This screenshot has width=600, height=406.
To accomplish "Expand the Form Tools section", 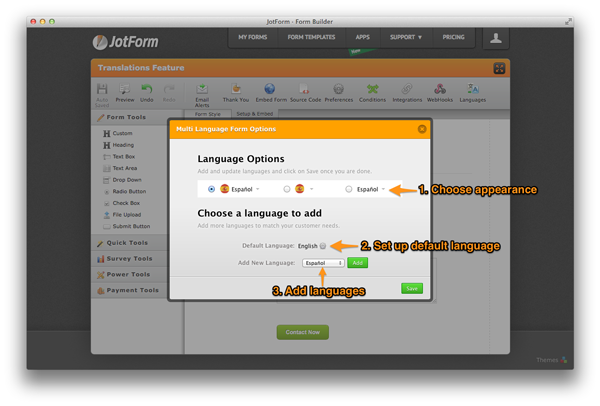I will tap(129, 117).
